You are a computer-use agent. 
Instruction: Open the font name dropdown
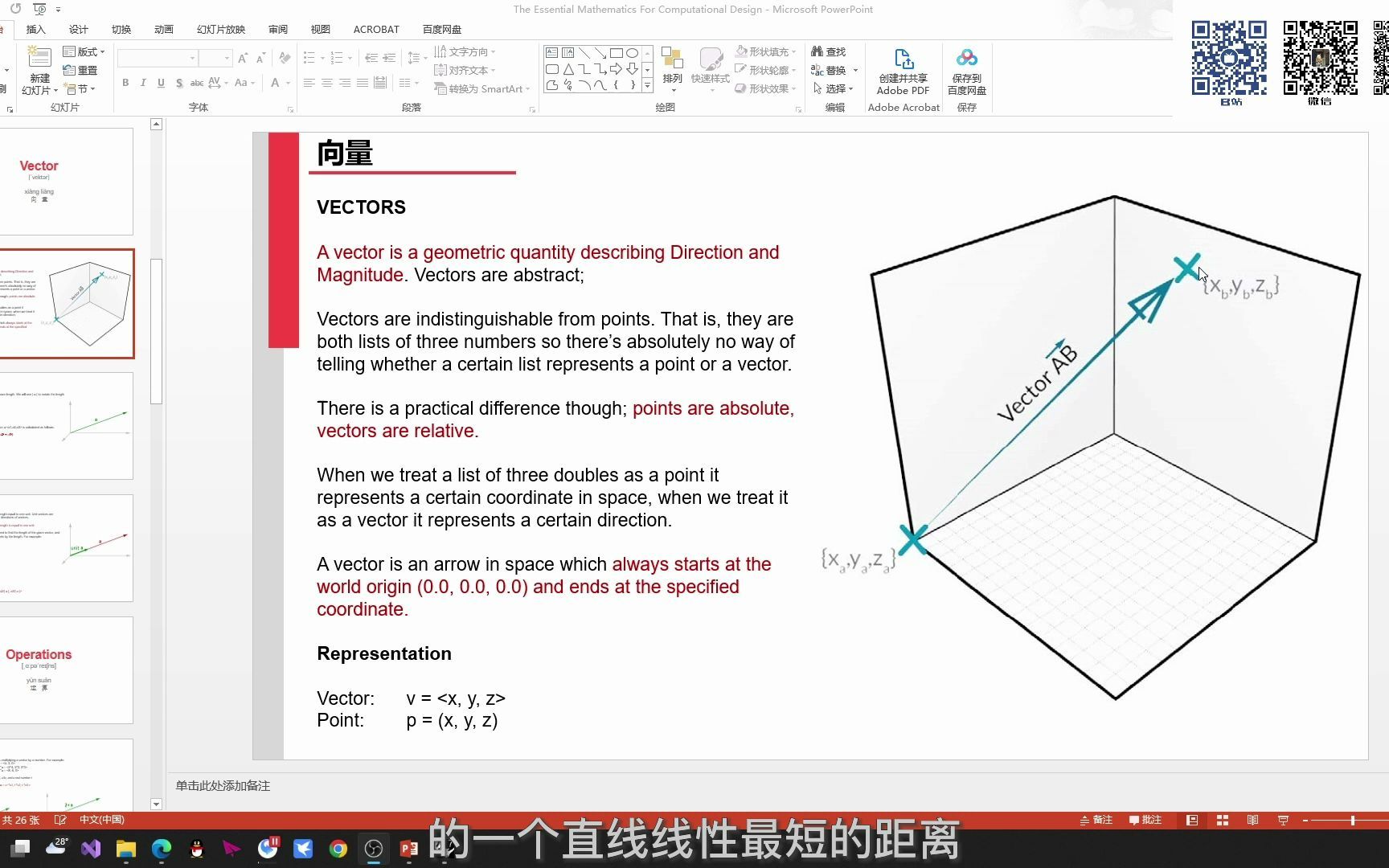(x=192, y=58)
